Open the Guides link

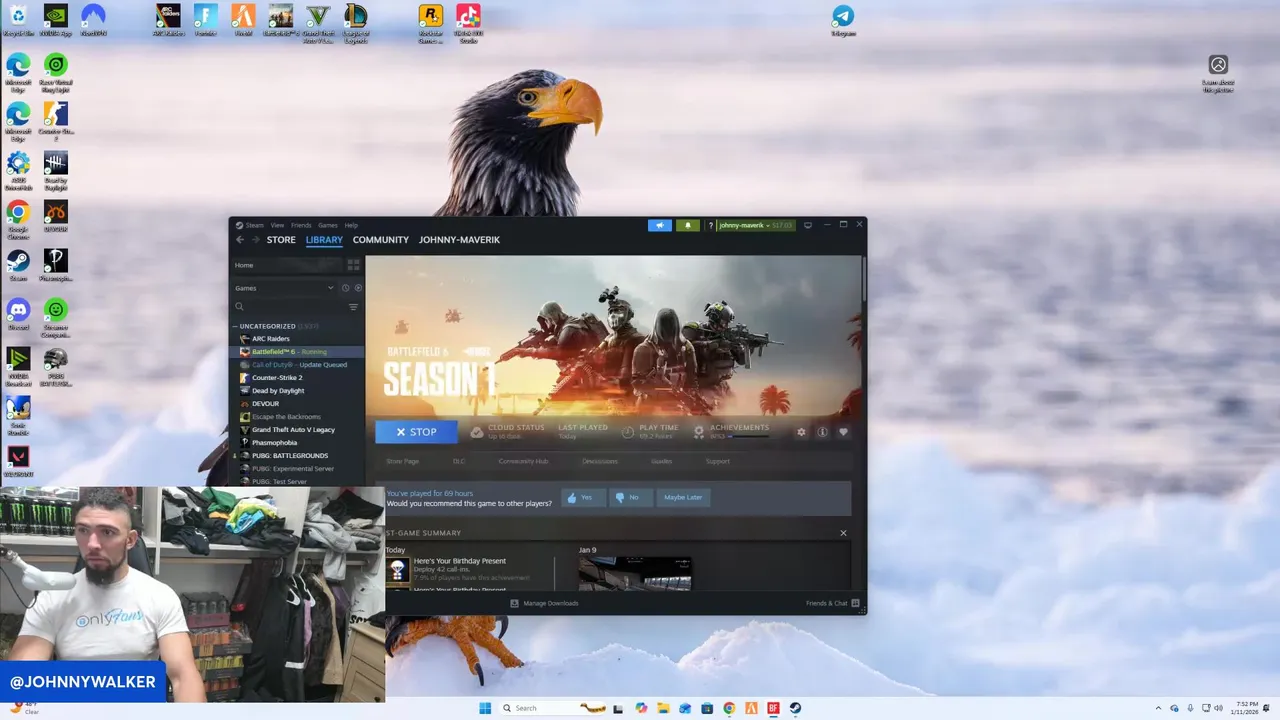coord(661,461)
